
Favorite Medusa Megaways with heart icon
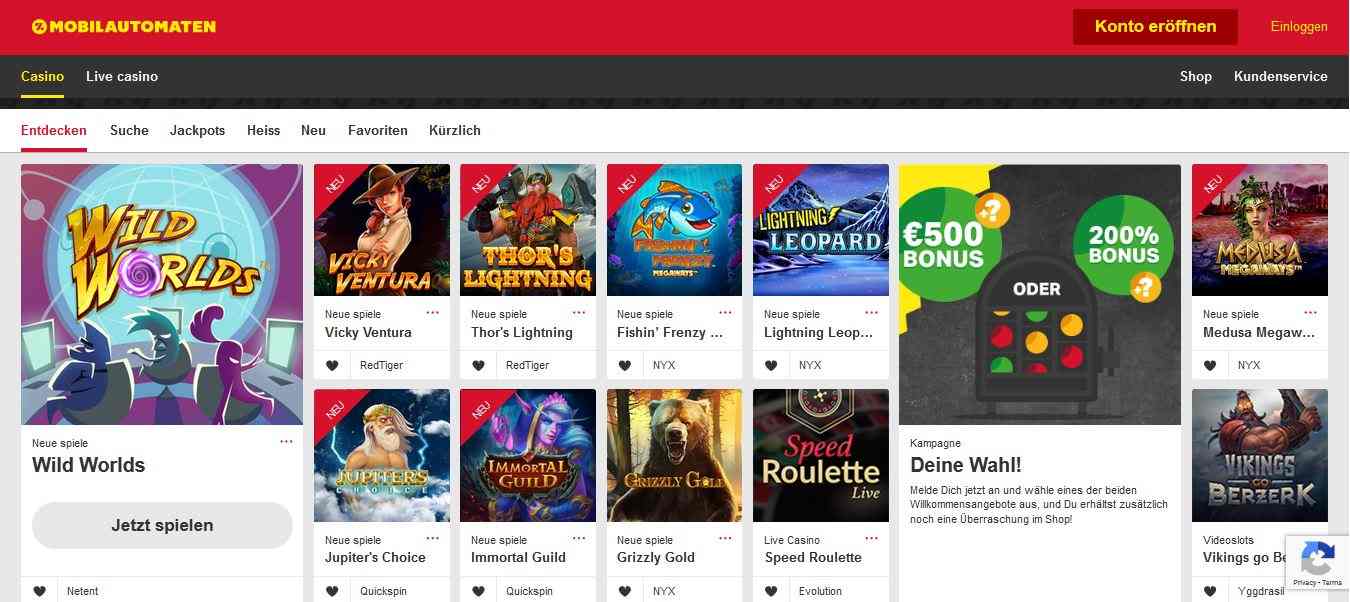(x=1209, y=365)
